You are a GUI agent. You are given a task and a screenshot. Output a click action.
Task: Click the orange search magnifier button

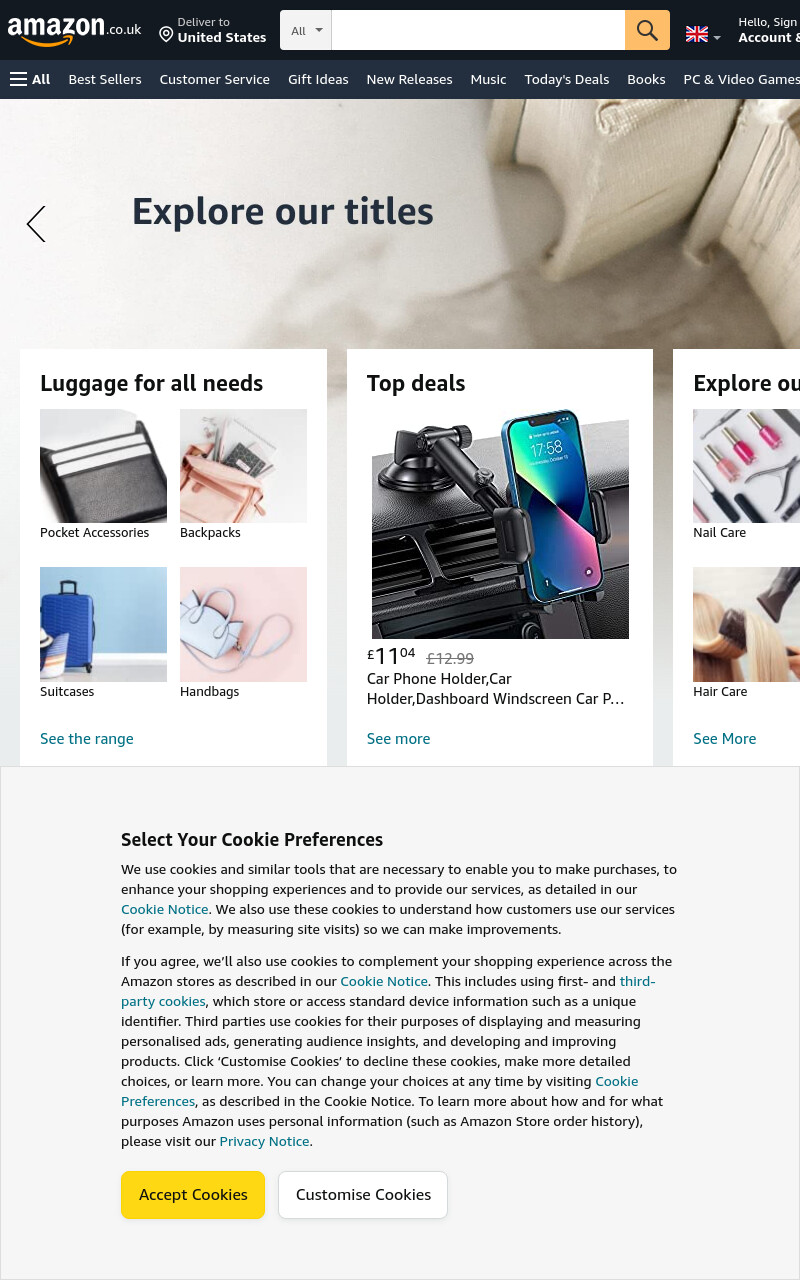click(647, 30)
